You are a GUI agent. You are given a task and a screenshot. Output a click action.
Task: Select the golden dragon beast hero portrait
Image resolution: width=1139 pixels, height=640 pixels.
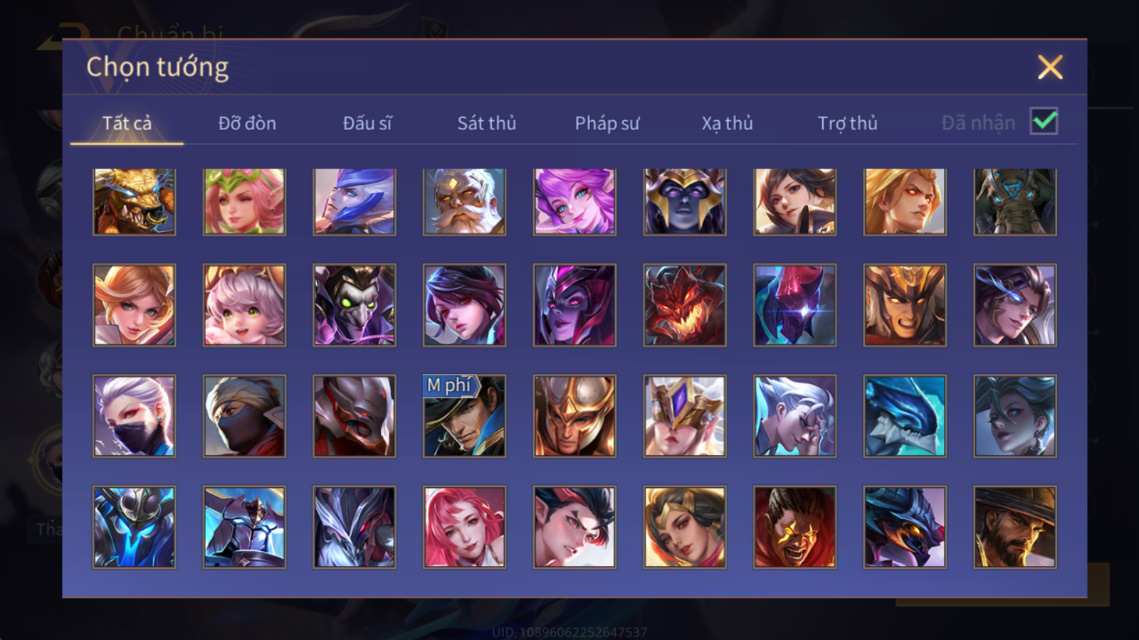[x=134, y=201]
